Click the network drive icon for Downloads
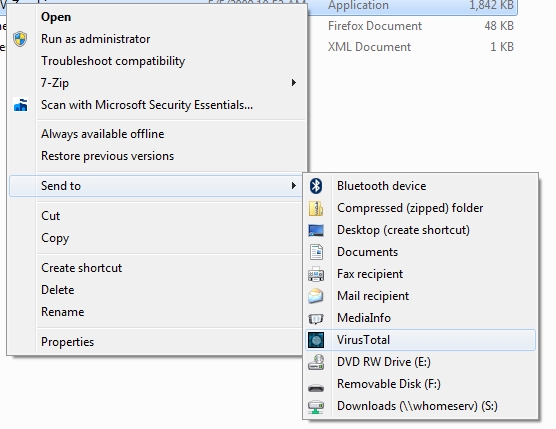Image resolution: width=556 pixels, height=429 pixels. (x=316, y=407)
